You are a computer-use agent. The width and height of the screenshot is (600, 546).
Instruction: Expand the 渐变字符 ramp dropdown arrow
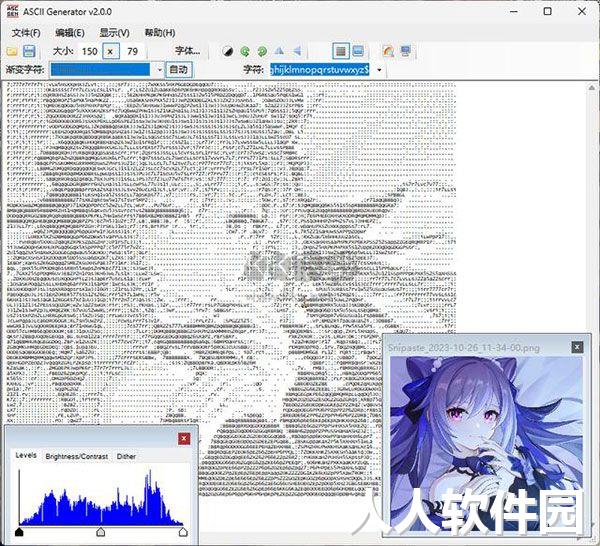(160, 70)
